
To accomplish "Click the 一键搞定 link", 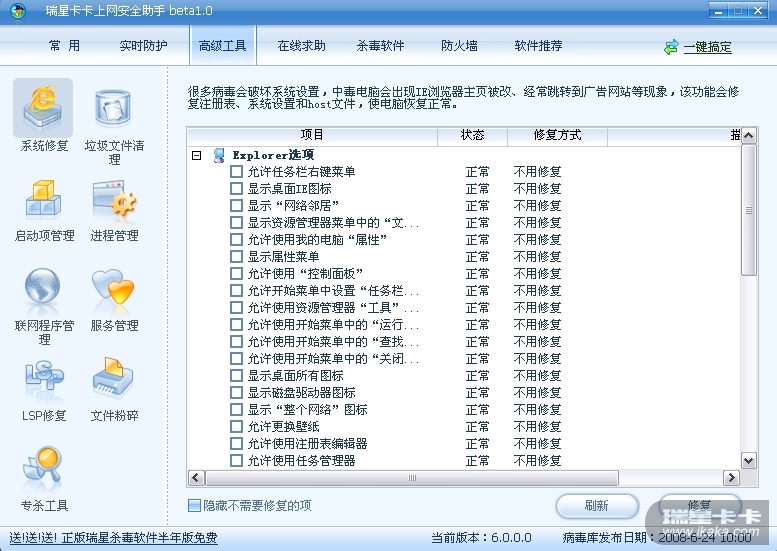I will [x=708, y=48].
